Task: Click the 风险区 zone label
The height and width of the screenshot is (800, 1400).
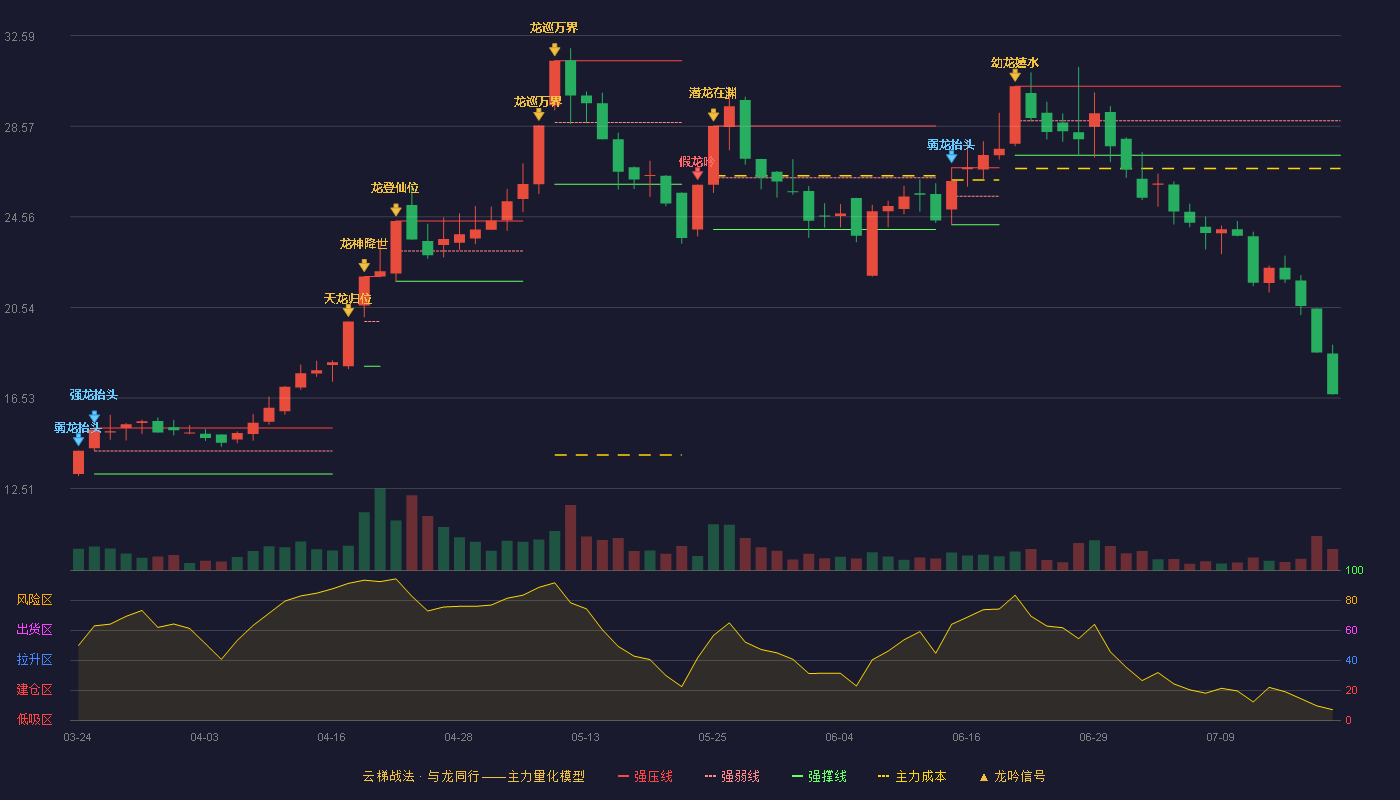Action: (x=35, y=600)
